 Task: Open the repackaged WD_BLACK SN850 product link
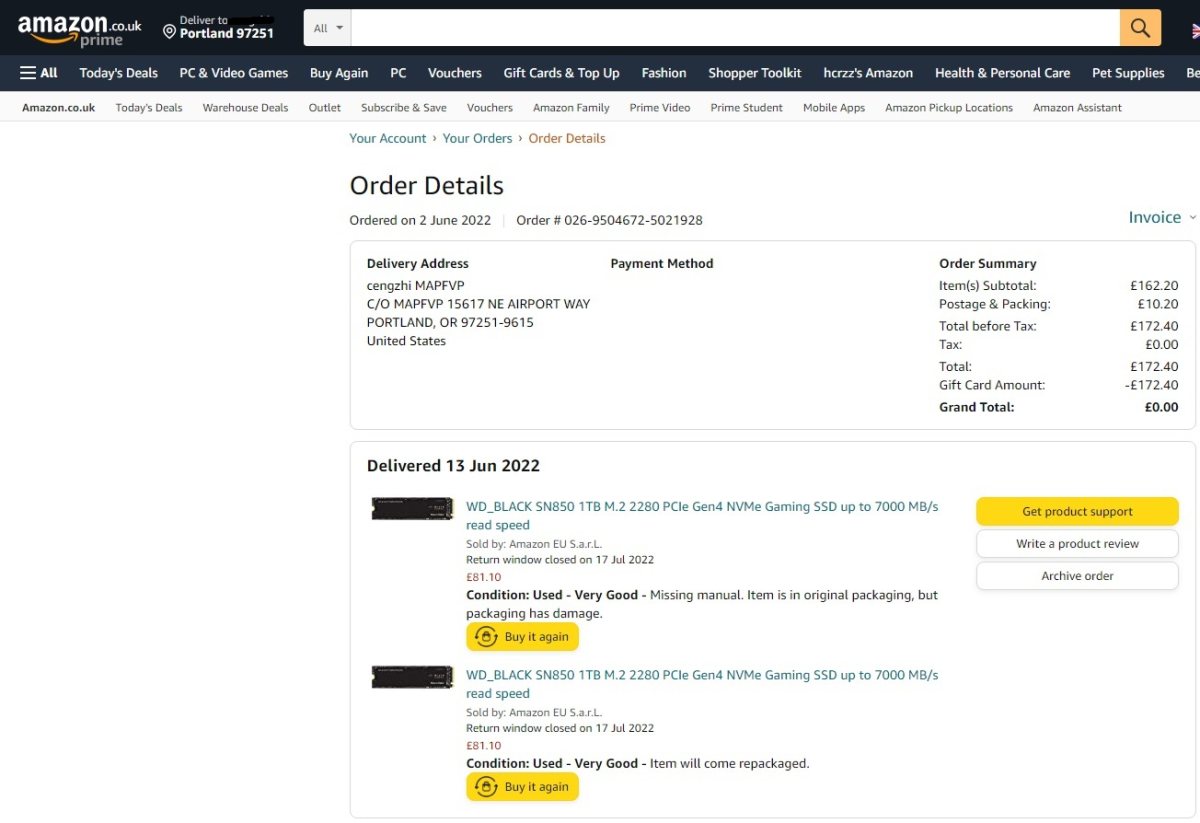[x=702, y=684]
